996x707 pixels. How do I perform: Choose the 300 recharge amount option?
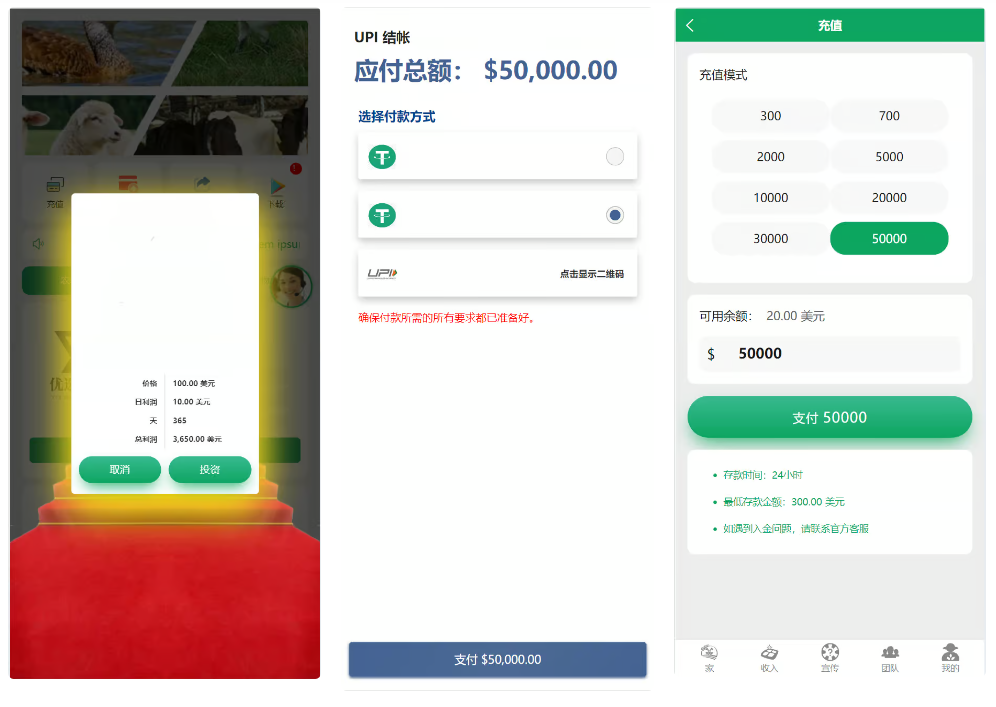tap(771, 116)
